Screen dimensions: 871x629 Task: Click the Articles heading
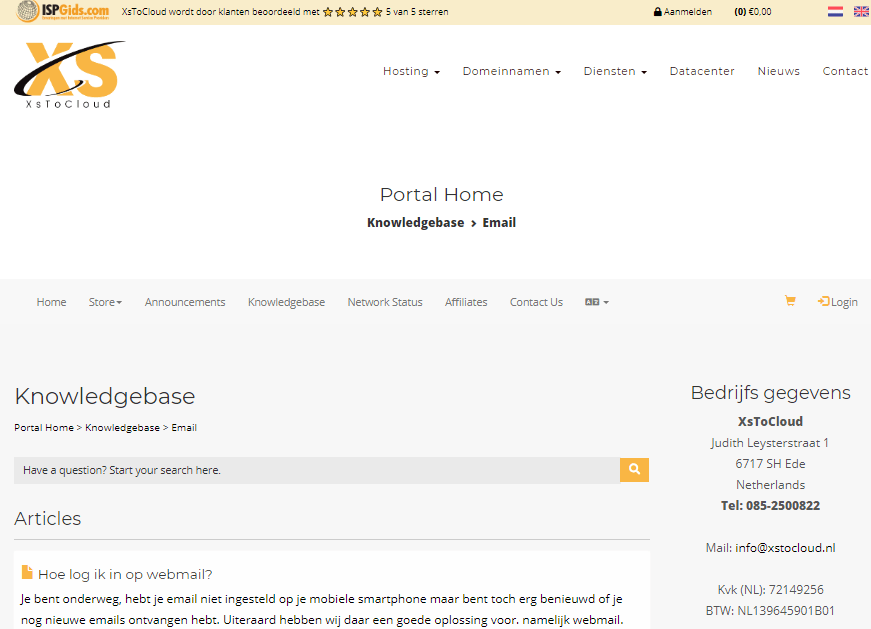tap(48, 518)
